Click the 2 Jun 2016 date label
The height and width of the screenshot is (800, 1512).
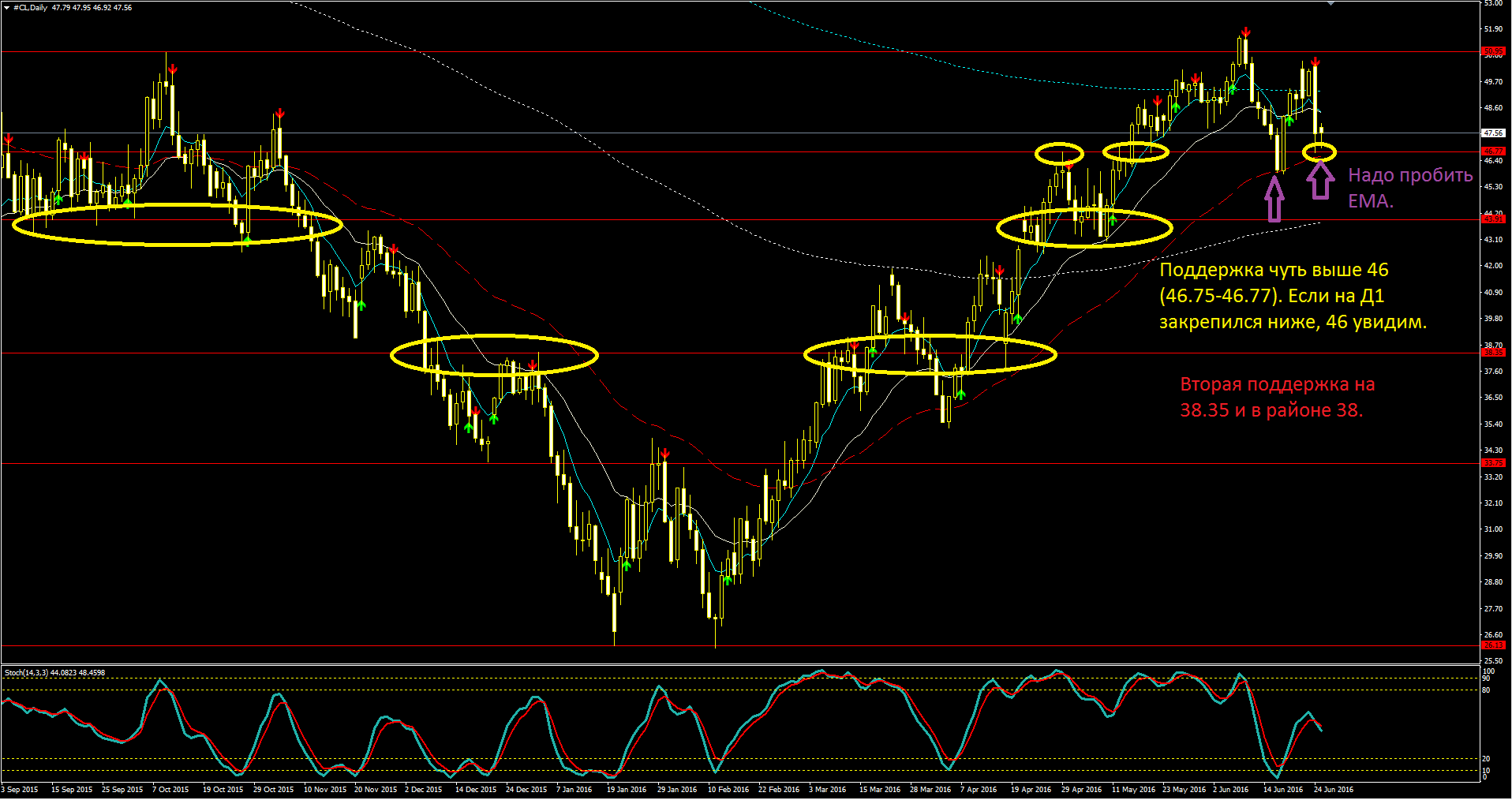tap(1230, 790)
